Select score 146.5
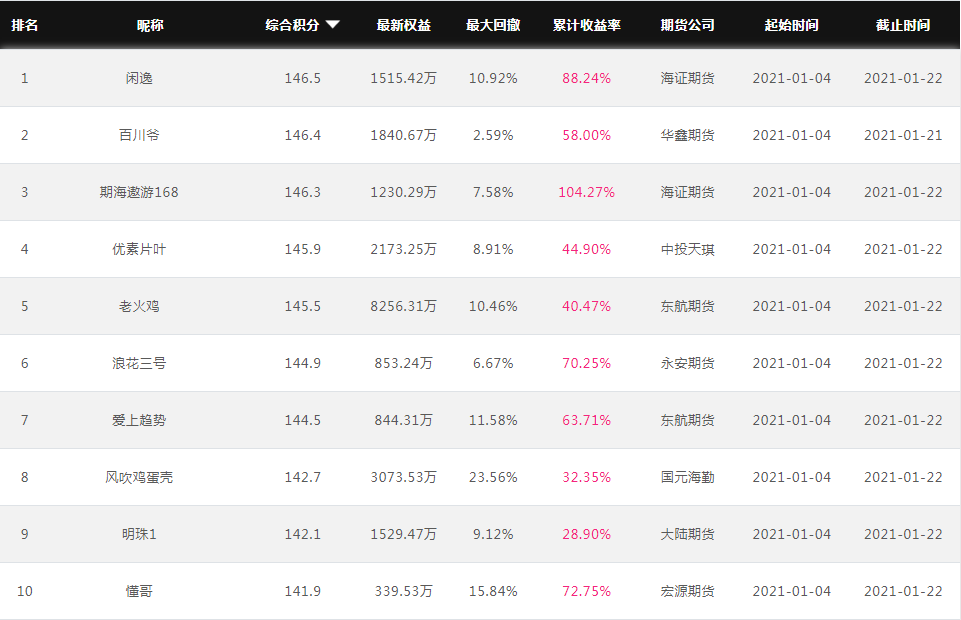Viewport: 961px width, 620px height. [303, 78]
